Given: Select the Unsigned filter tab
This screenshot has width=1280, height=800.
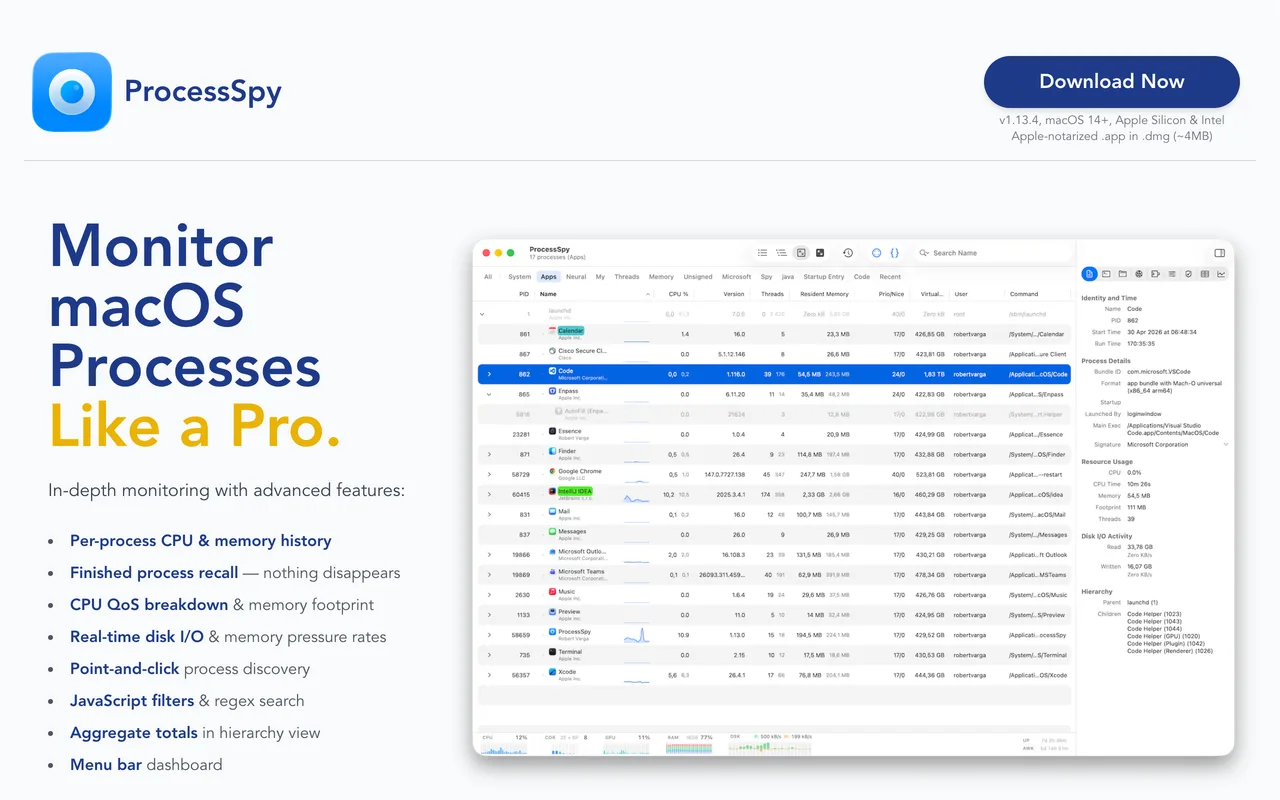Looking at the screenshot, I should (698, 277).
